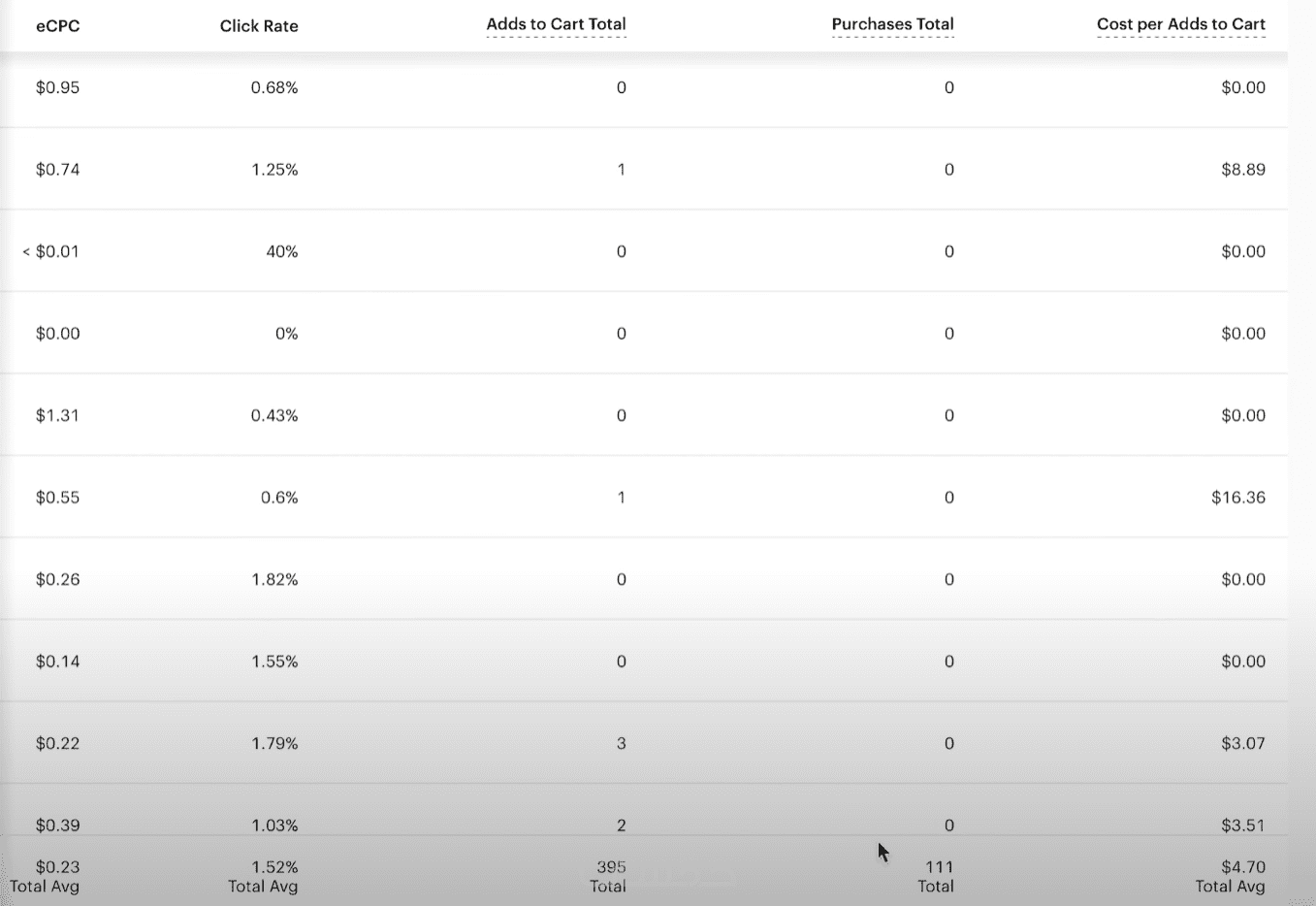Click the 1.79% click rate cell

pos(274,743)
